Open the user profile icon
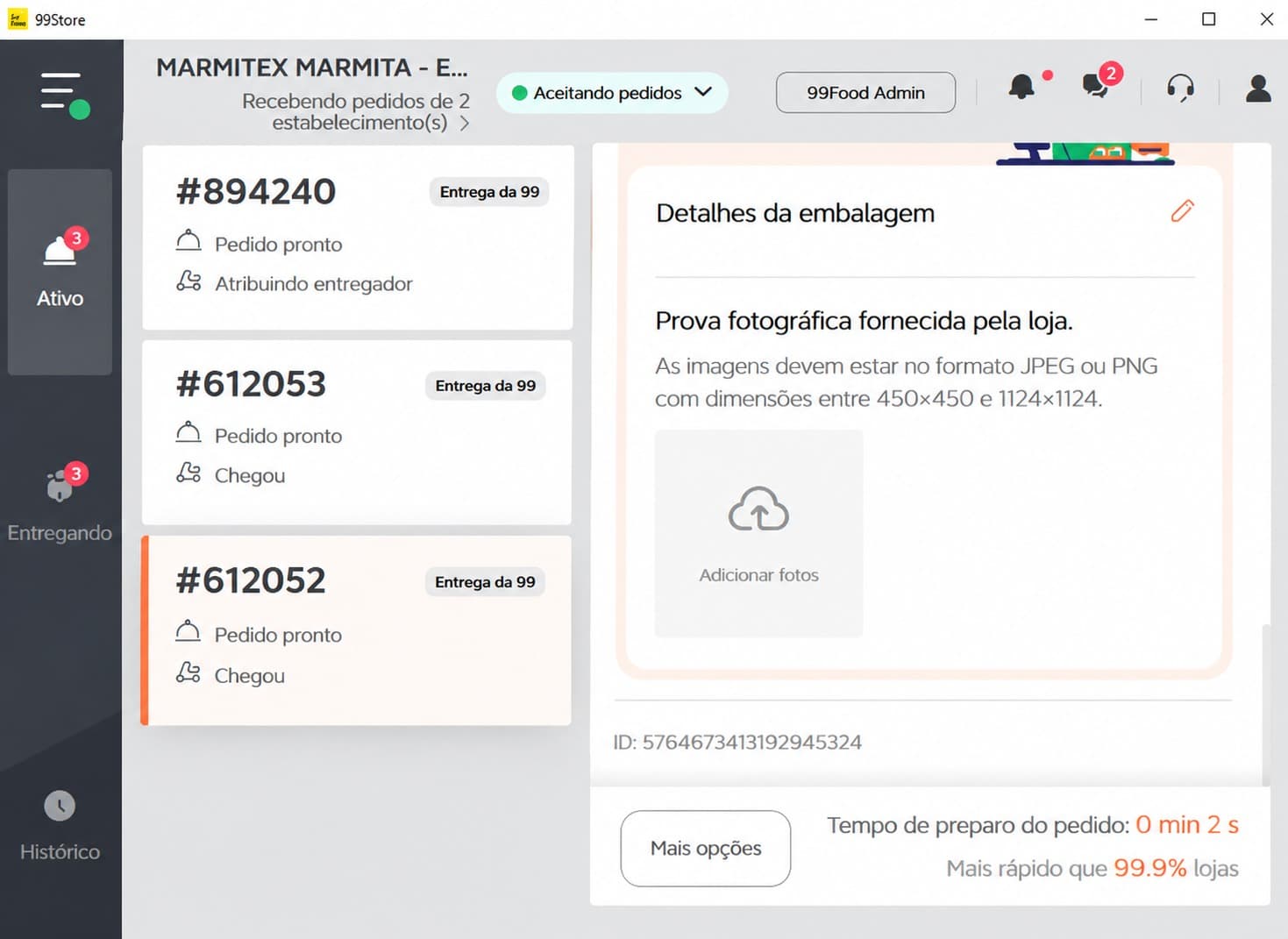This screenshot has height=939, width=1288. tap(1258, 89)
